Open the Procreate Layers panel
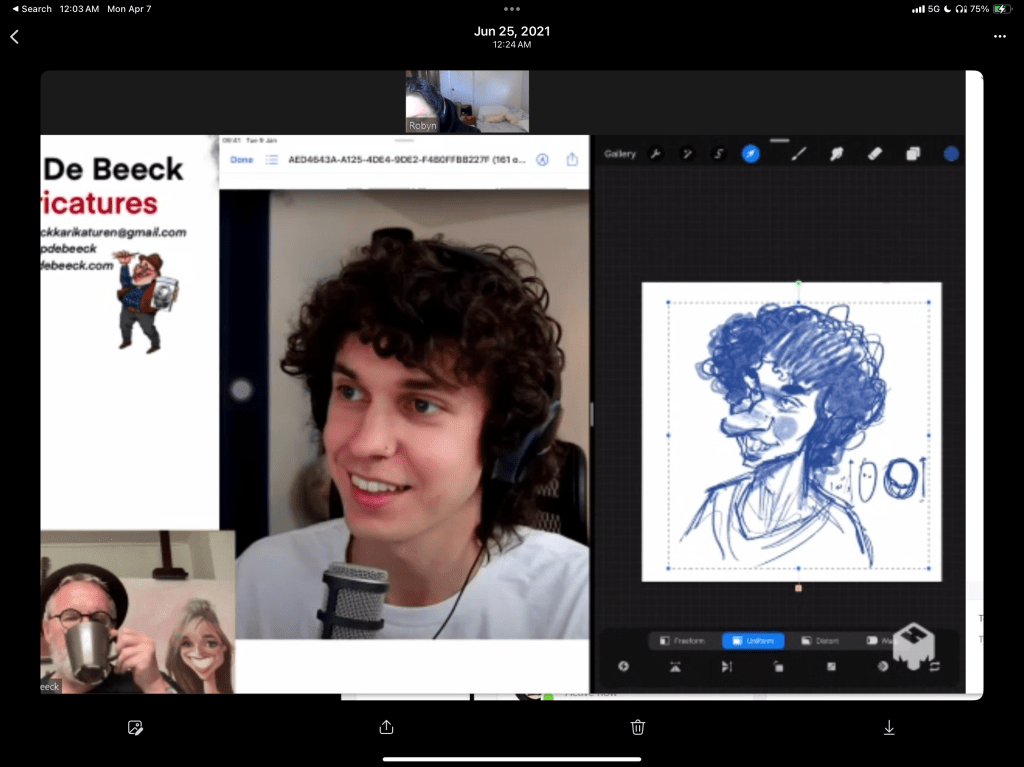Image resolution: width=1024 pixels, height=767 pixels. click(913, 154)
